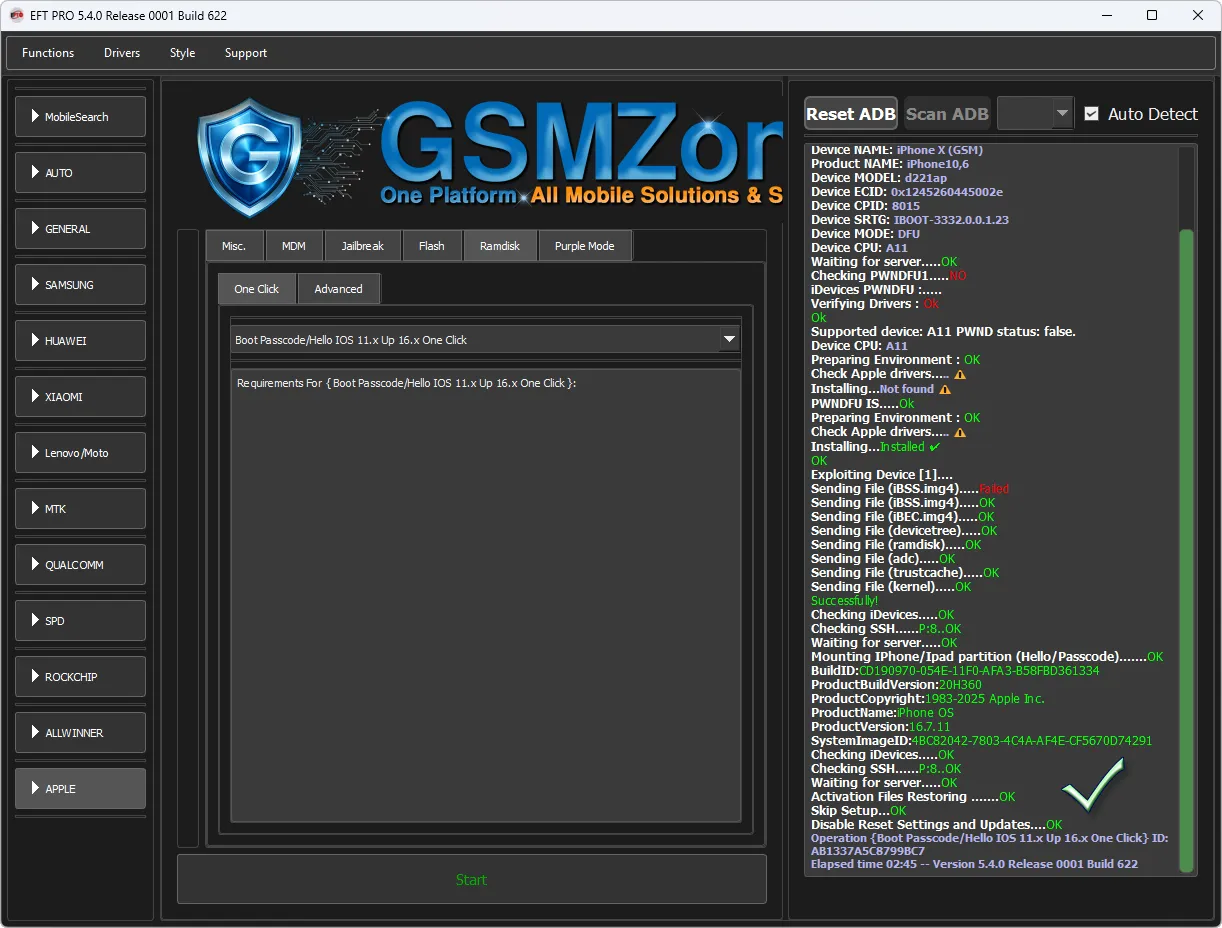Expand the APPLE sidebar section

pos(80,788)
